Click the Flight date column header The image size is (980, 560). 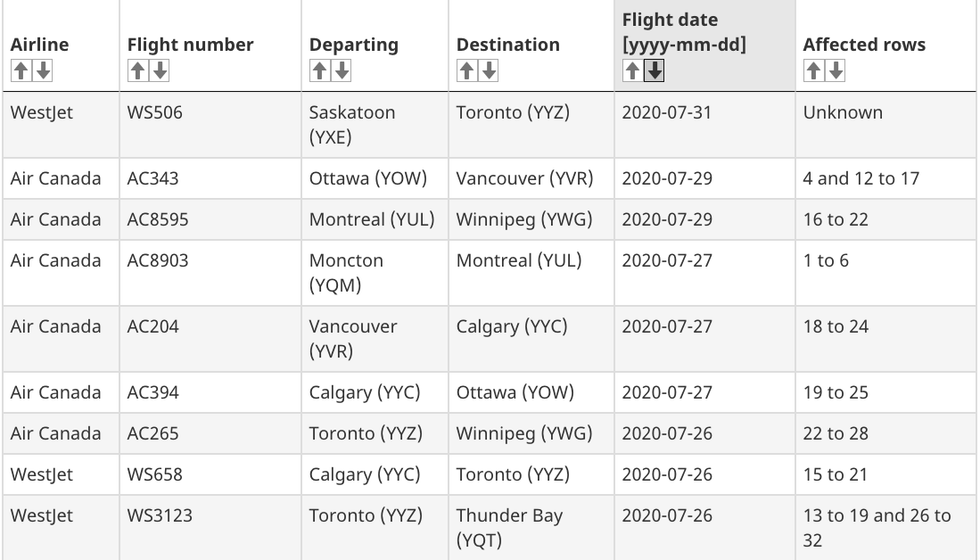tap(684, 32)
